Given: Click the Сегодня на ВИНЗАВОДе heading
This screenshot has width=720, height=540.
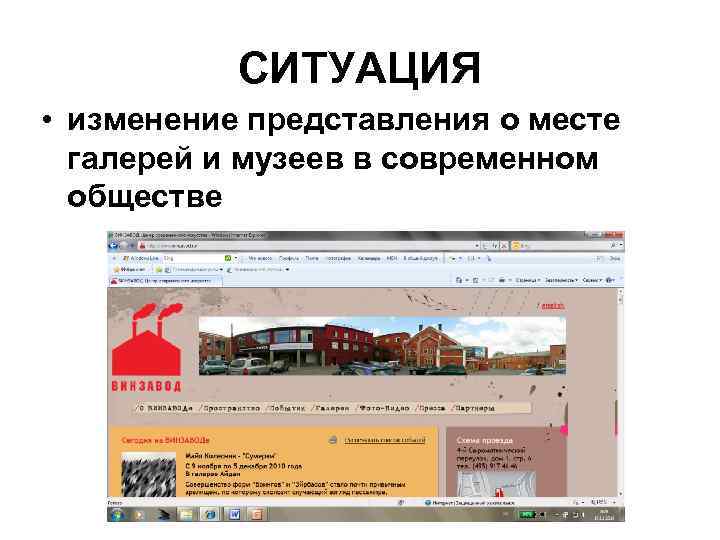Looking at the screenshot, I should (x=165, y=440).
